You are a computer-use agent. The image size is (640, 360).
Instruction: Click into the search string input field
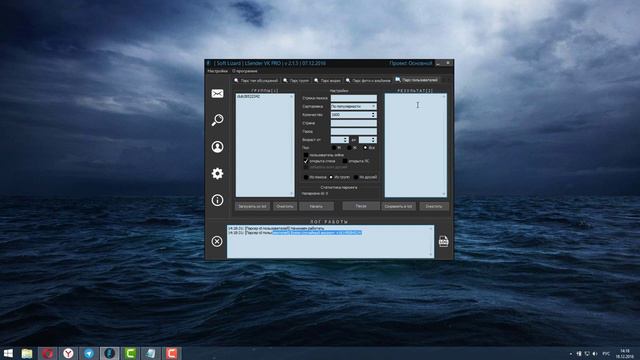coord(353,98)
